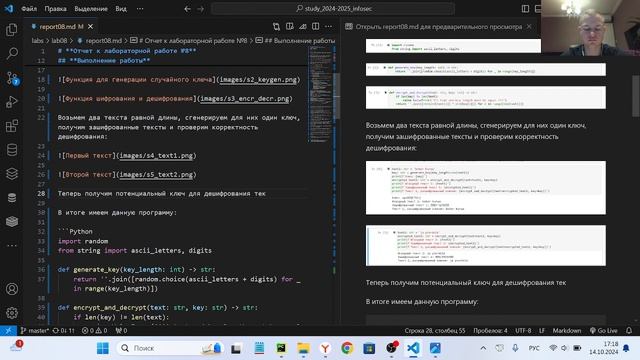
Task: Show hidden tray icons chevron
Action: 483,348
